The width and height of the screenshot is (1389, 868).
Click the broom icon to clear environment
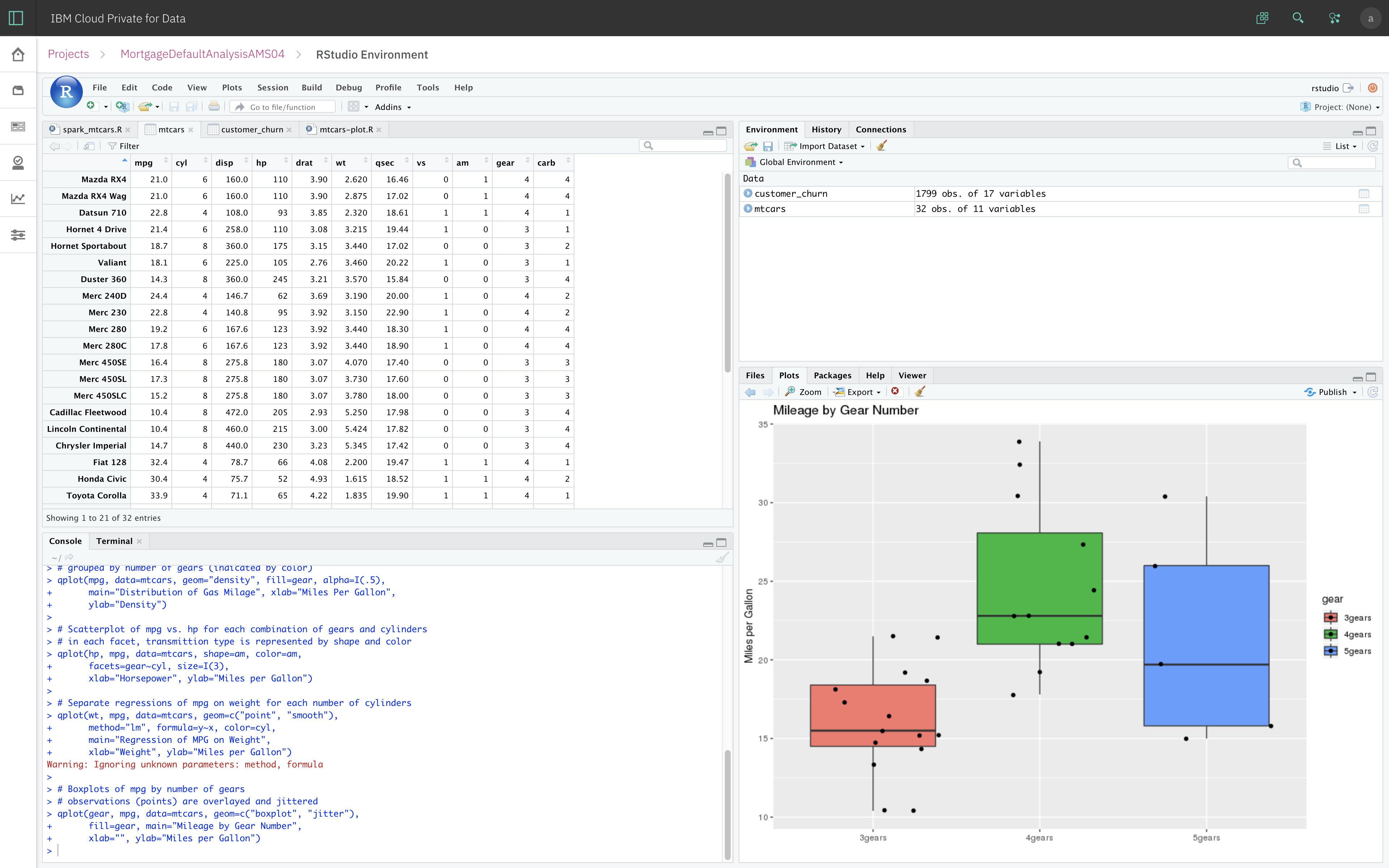[x=882, y=146]
